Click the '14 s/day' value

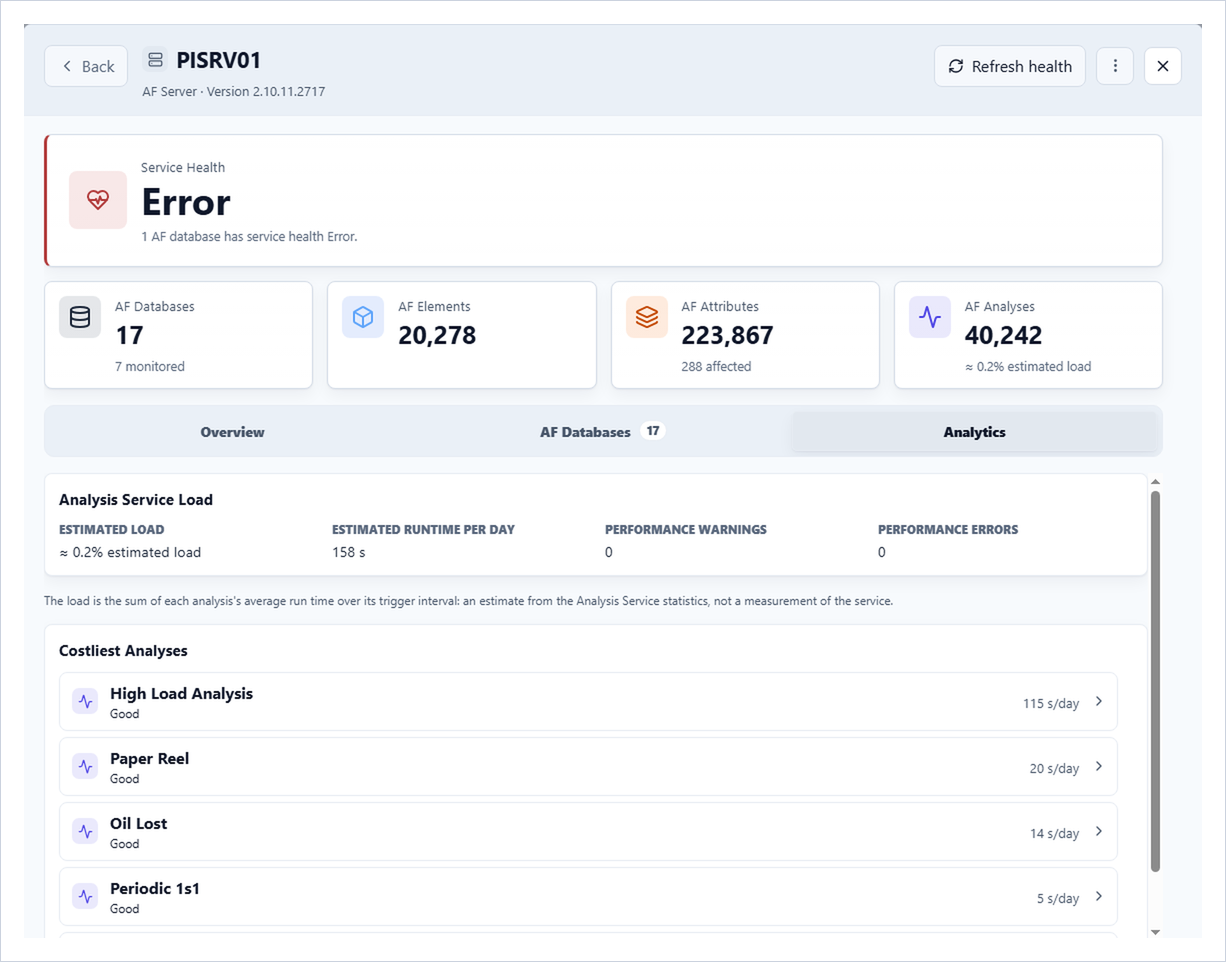1055,833
